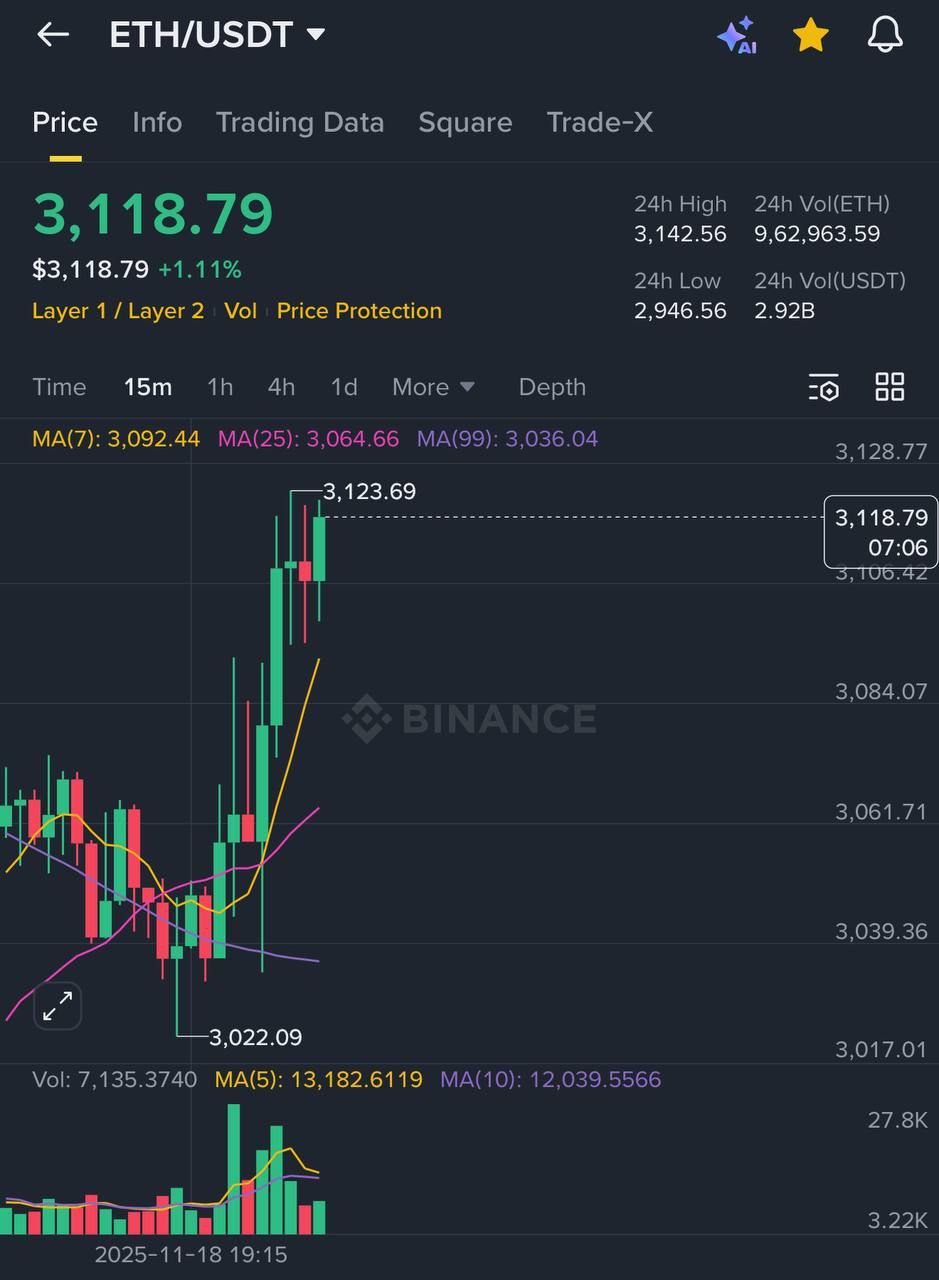Tap the Layer 1 / Layer 2 tag
This screenshot has height=1280, width=939.
(x=118, y=311)
